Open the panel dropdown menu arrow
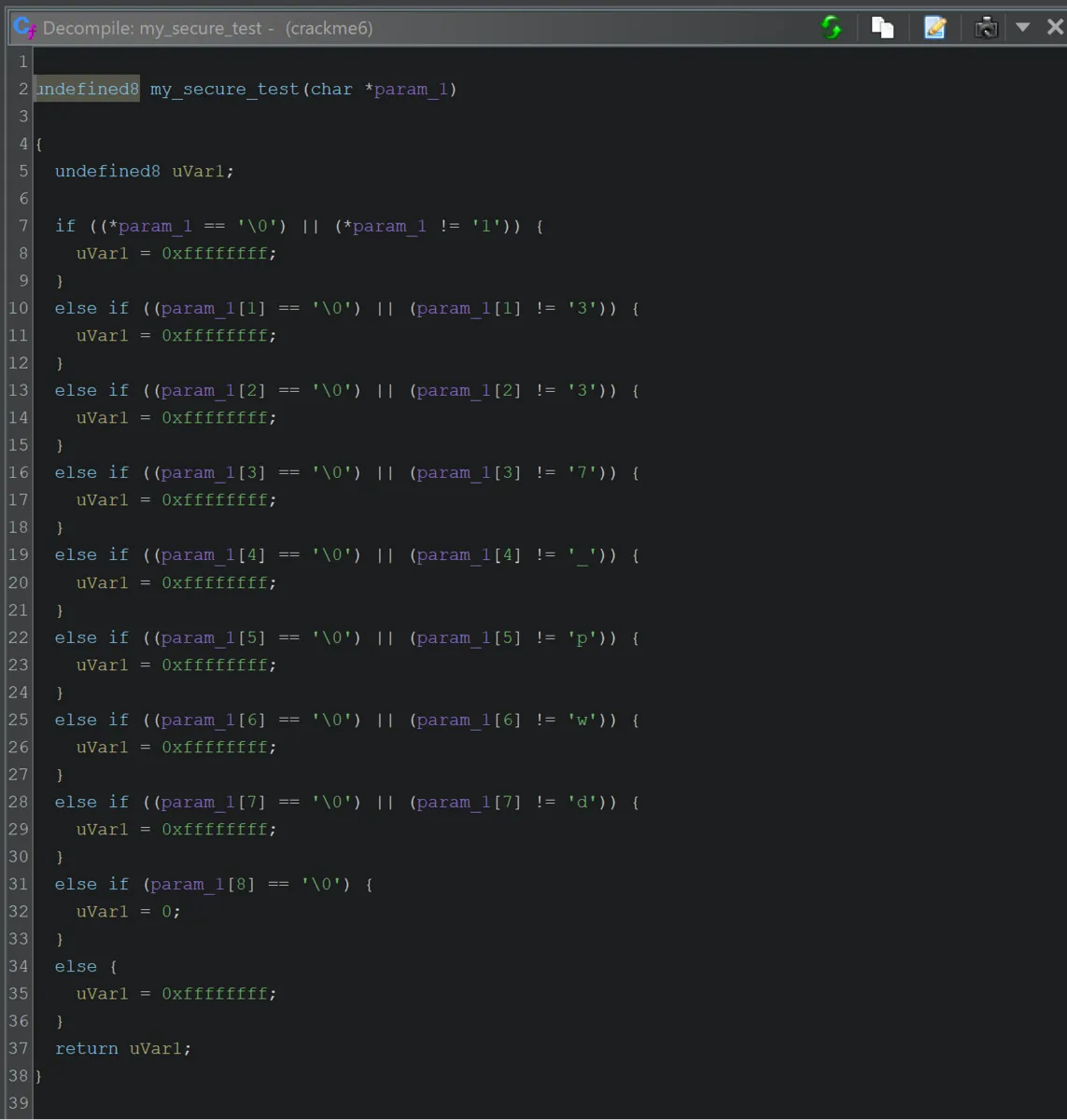The height and width of the screenshot is (1120, 1067). (x=1022, y=27)
